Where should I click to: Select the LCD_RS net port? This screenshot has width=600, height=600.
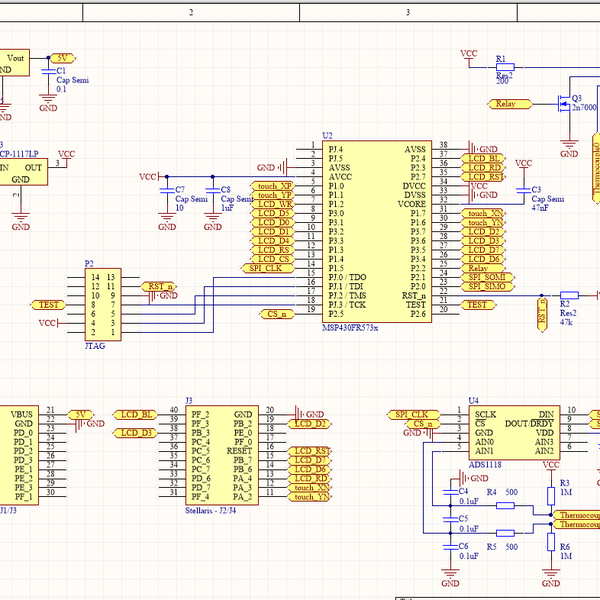coord(272,250)
